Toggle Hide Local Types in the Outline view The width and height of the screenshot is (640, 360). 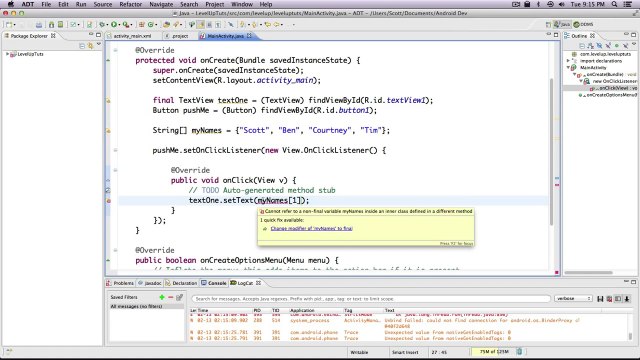tap(626, 46)
